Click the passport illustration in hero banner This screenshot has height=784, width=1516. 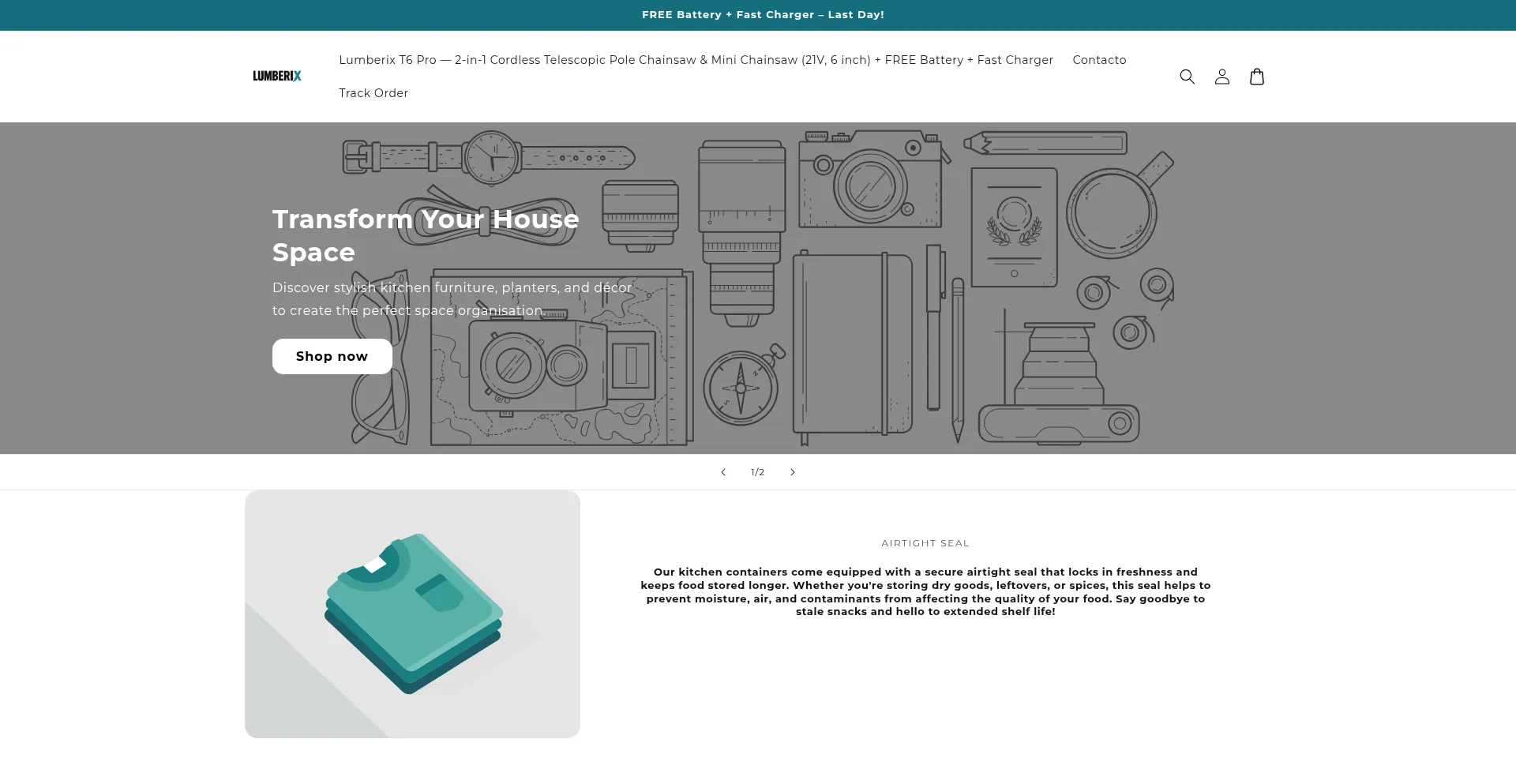click(1014, 227)
